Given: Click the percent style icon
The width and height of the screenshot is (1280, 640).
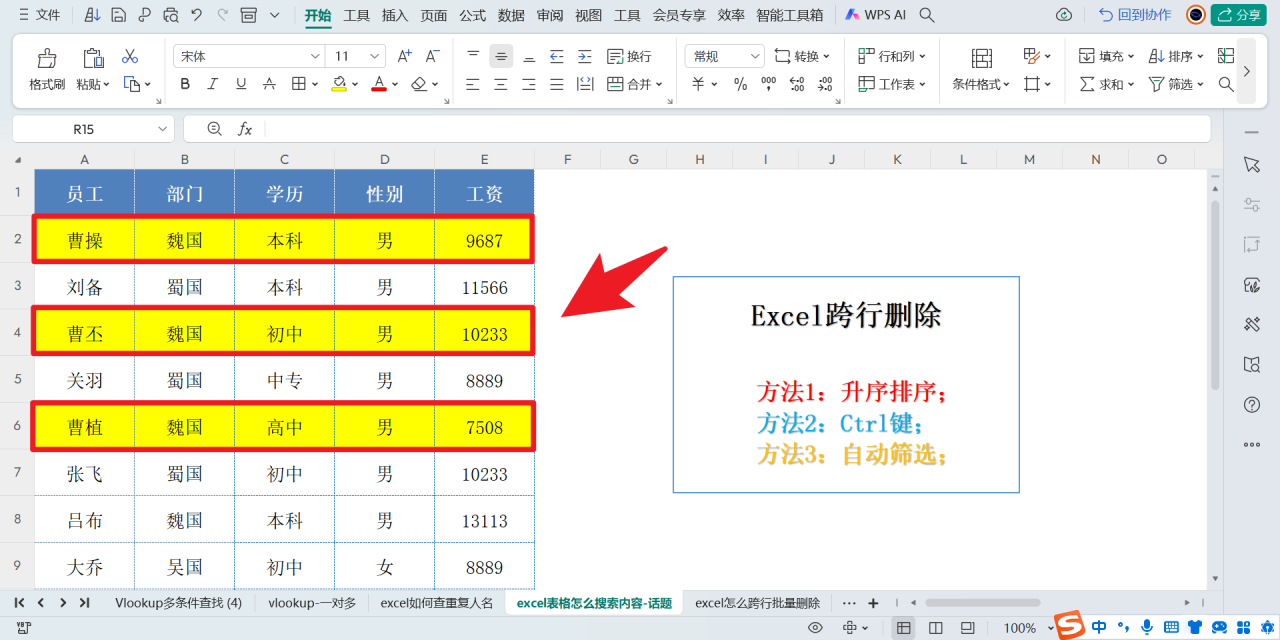Looking at the screenshot, I should click(x=740, y=84).
